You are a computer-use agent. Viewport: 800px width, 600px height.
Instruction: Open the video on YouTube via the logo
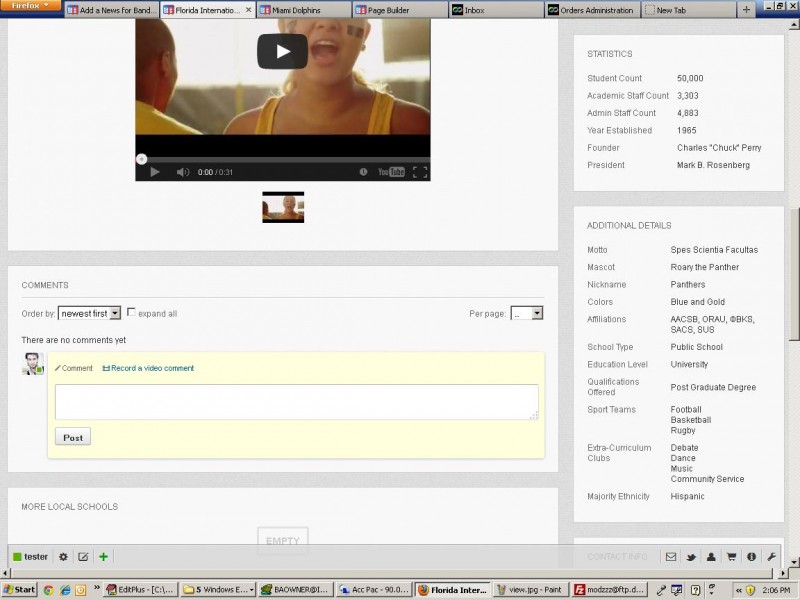(391, 172)
